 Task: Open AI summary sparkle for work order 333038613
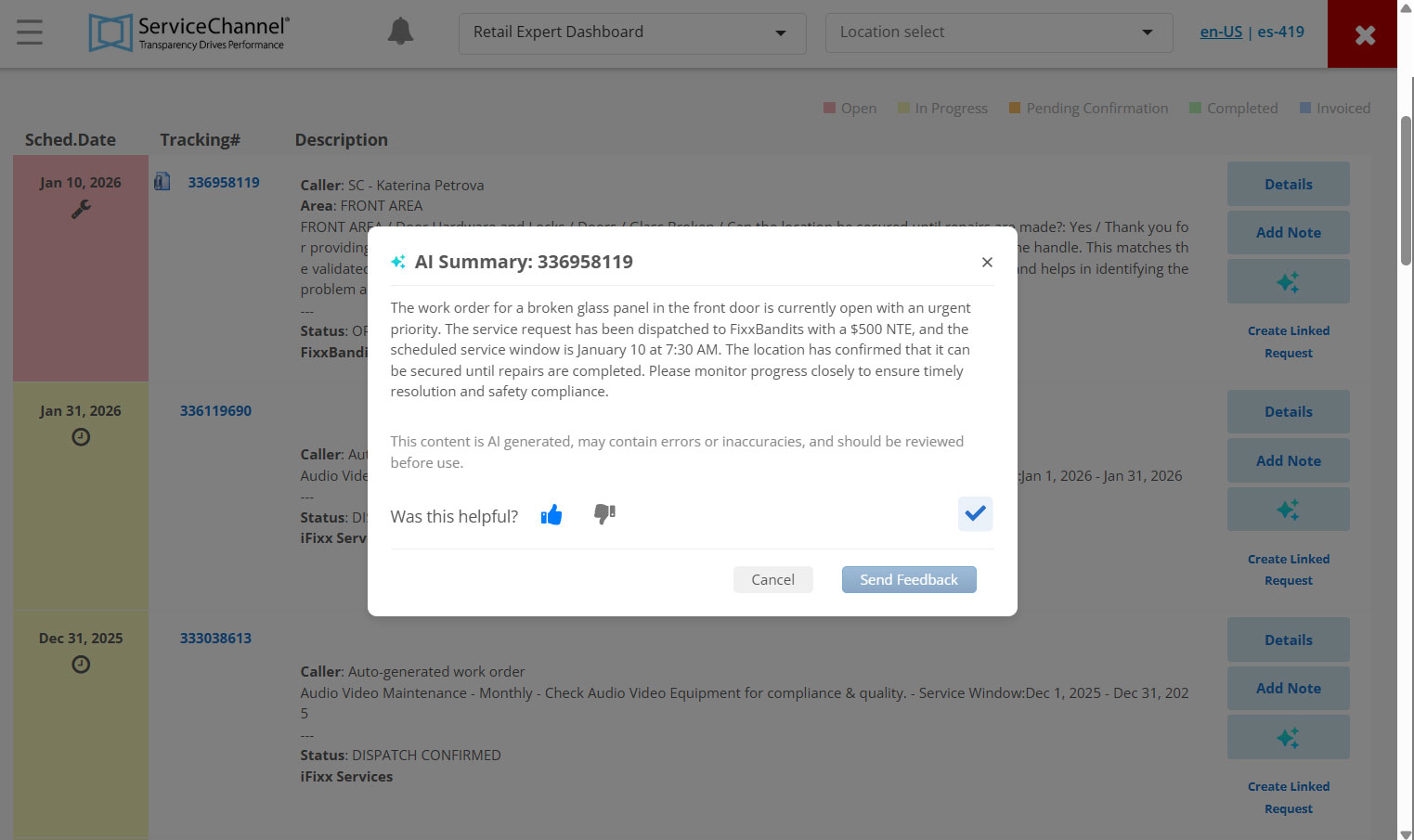click(1288, 738)
